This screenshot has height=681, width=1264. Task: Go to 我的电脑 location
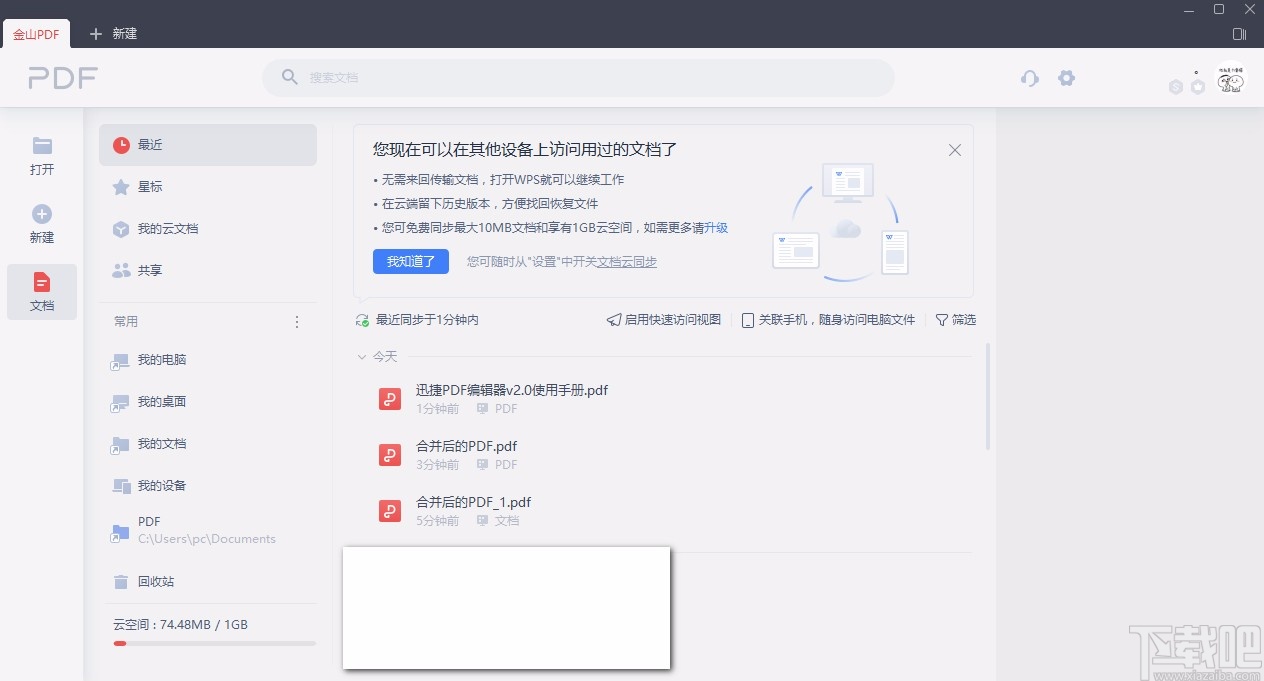tap(208, 360)
